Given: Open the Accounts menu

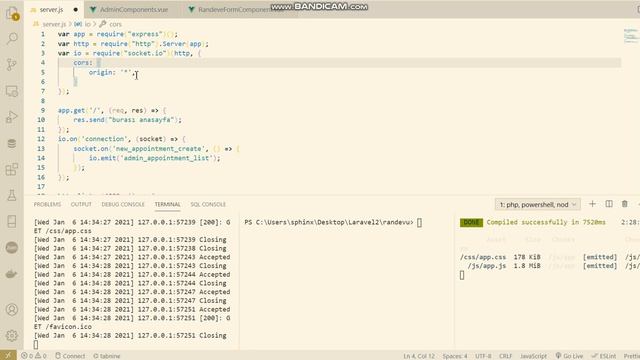Looking at the screenshot, I should pyautogui.click(x=12, y=310).
